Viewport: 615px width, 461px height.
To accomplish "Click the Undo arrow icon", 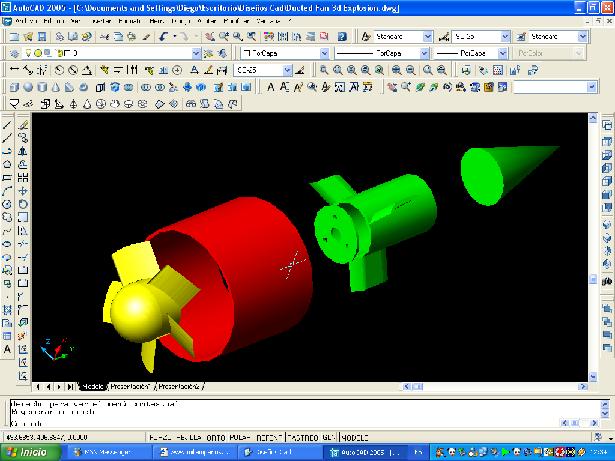I will click(161, 36).
